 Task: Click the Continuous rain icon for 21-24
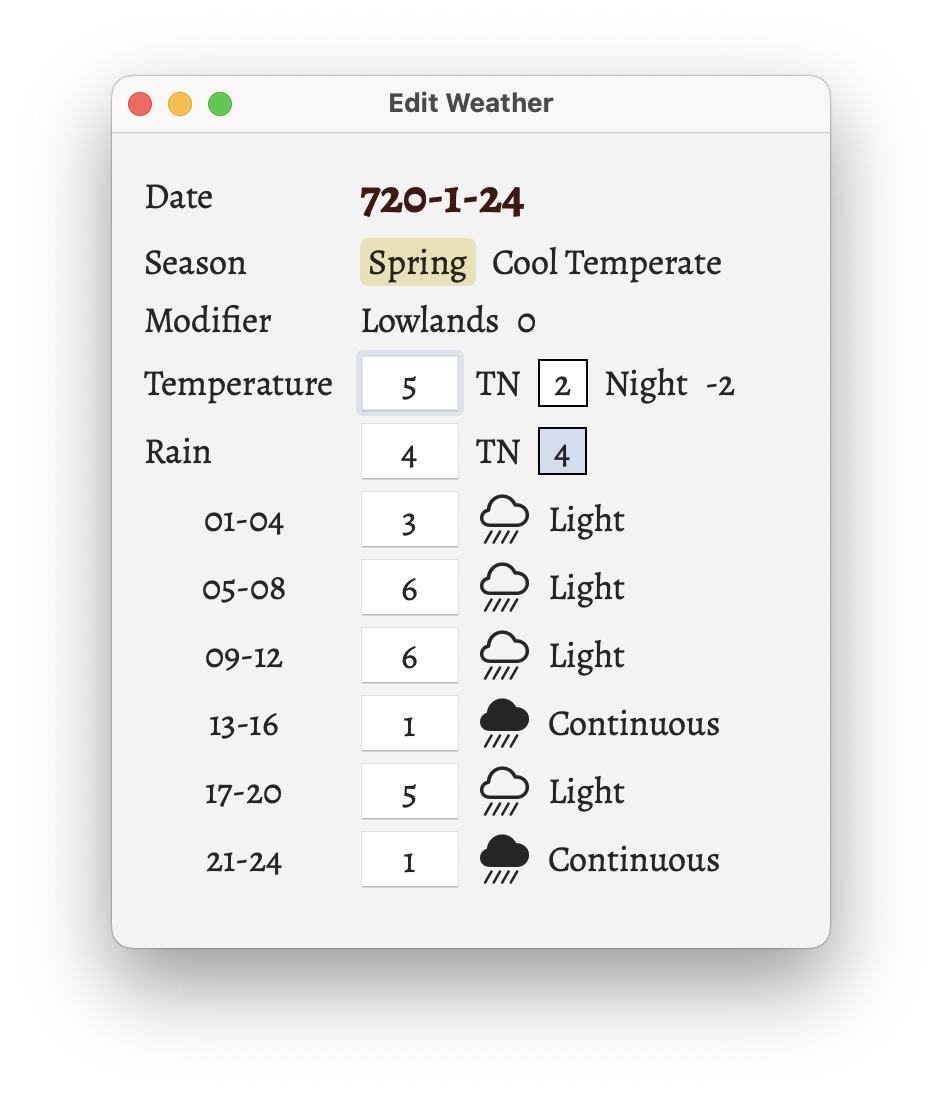(x=503, y=858)
